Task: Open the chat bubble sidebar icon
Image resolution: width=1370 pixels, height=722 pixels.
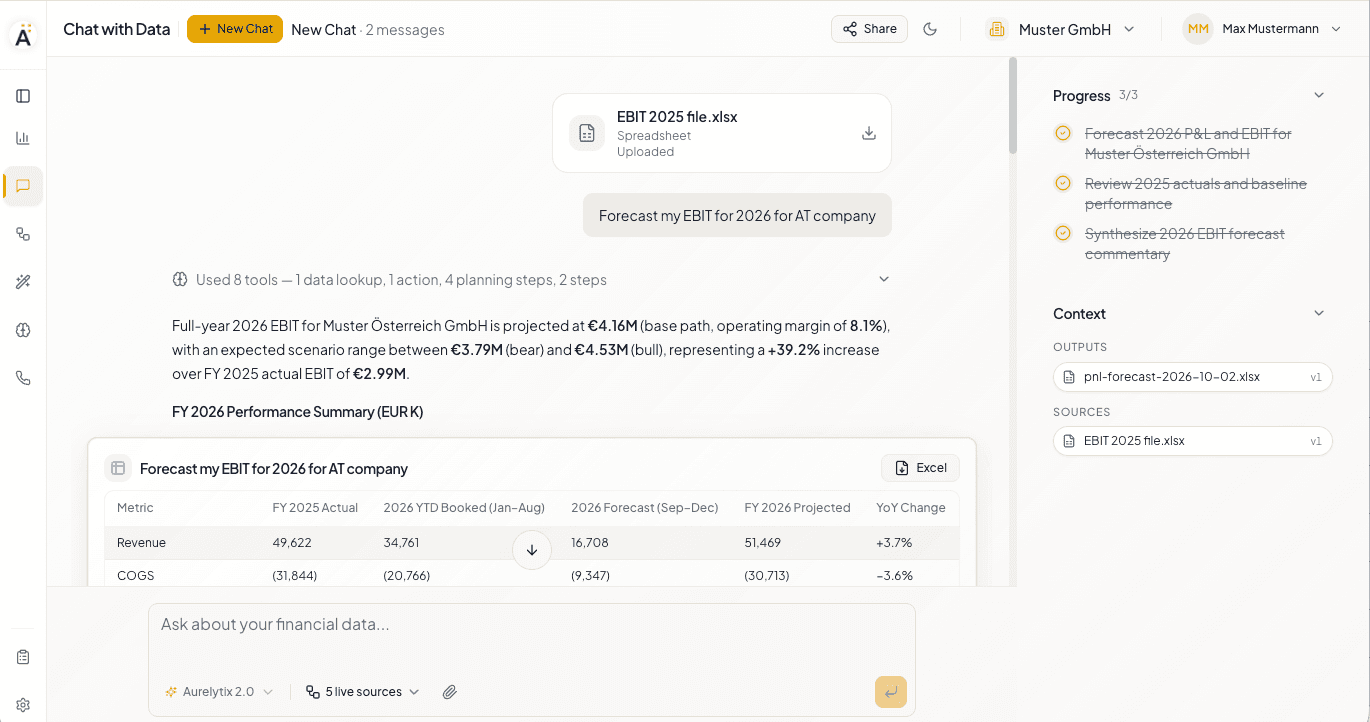Action: [x=23, y=186]
